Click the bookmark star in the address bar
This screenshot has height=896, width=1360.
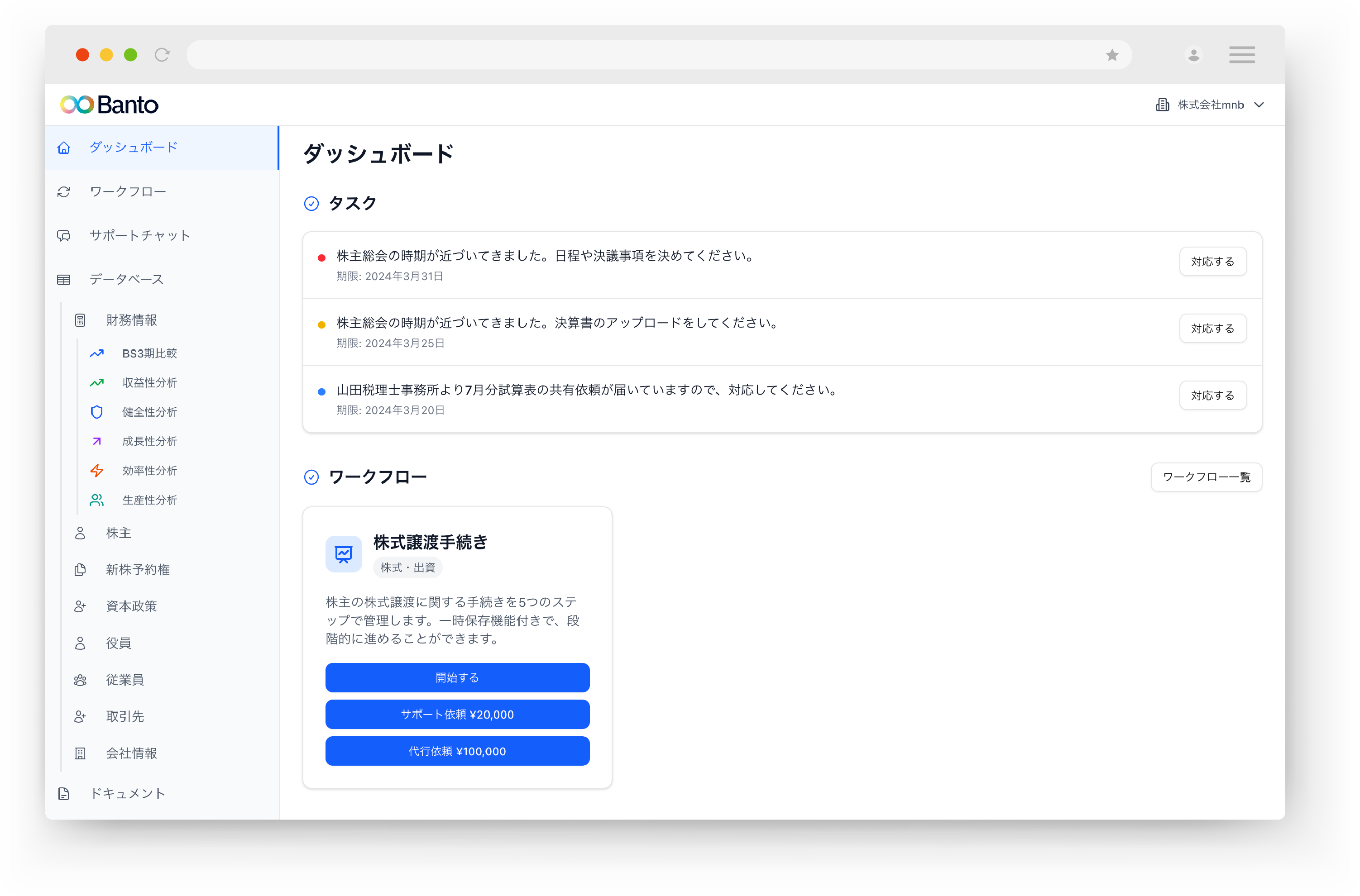point(1112,54)
